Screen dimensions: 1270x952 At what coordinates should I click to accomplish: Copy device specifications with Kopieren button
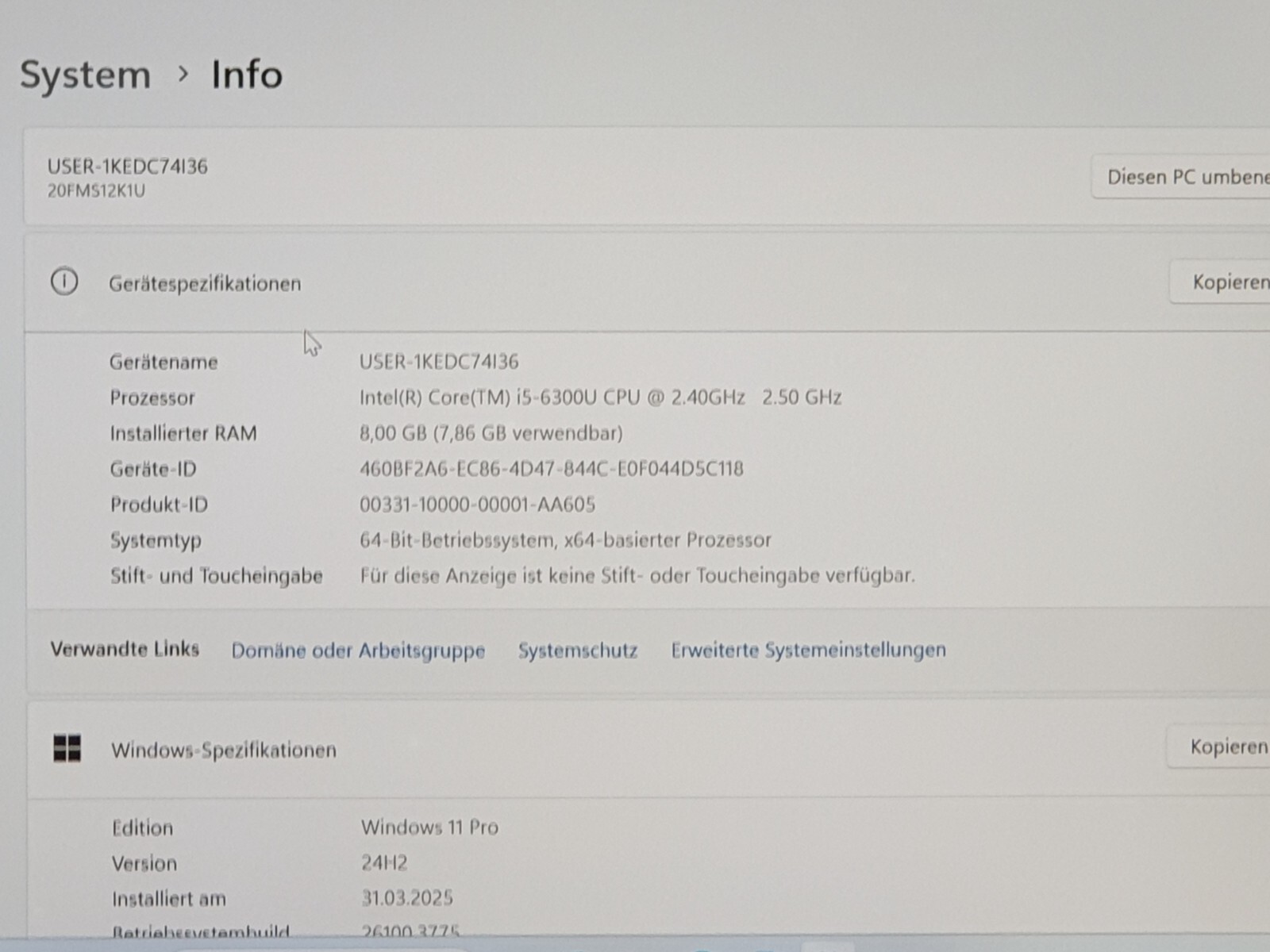point(1220,282)
